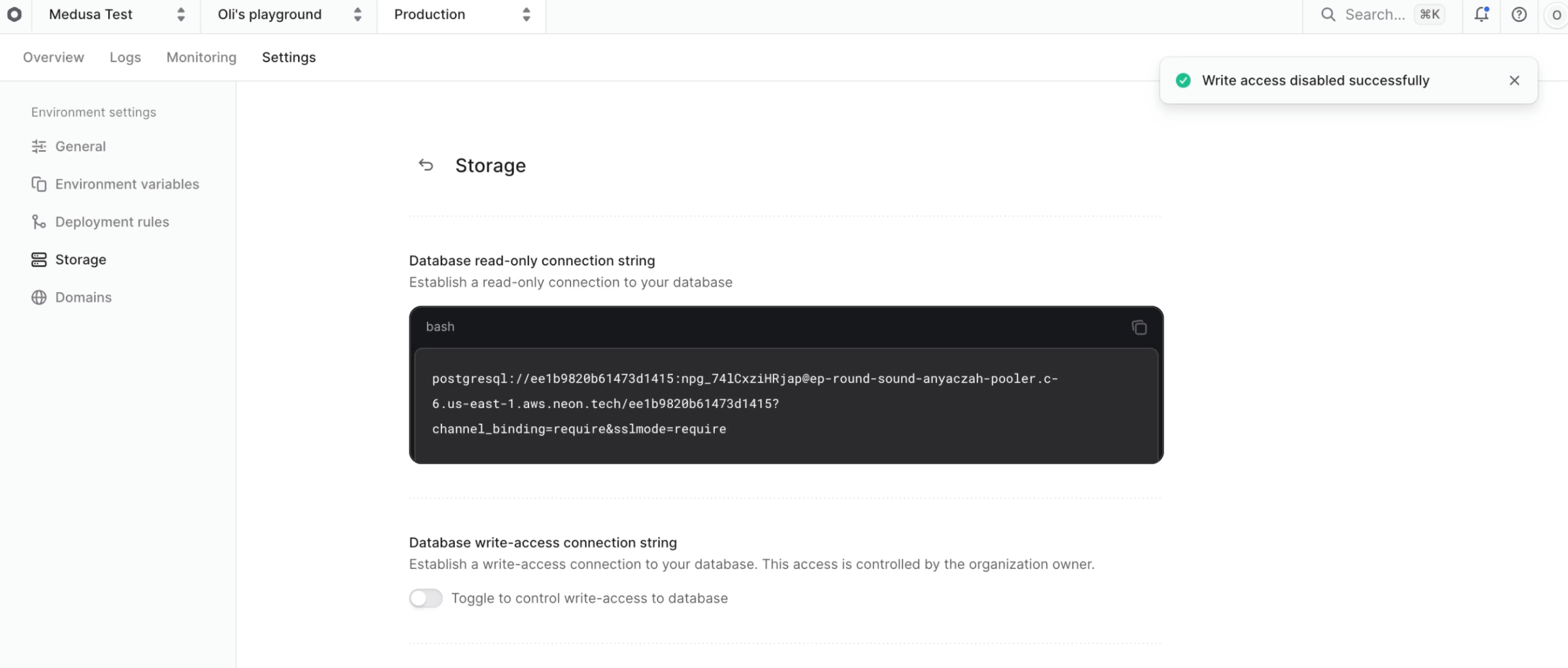The image size is (1568, 668).
Task: Open the help question-mark icon
Action: pyautogui.click(x=1520, y=15)
